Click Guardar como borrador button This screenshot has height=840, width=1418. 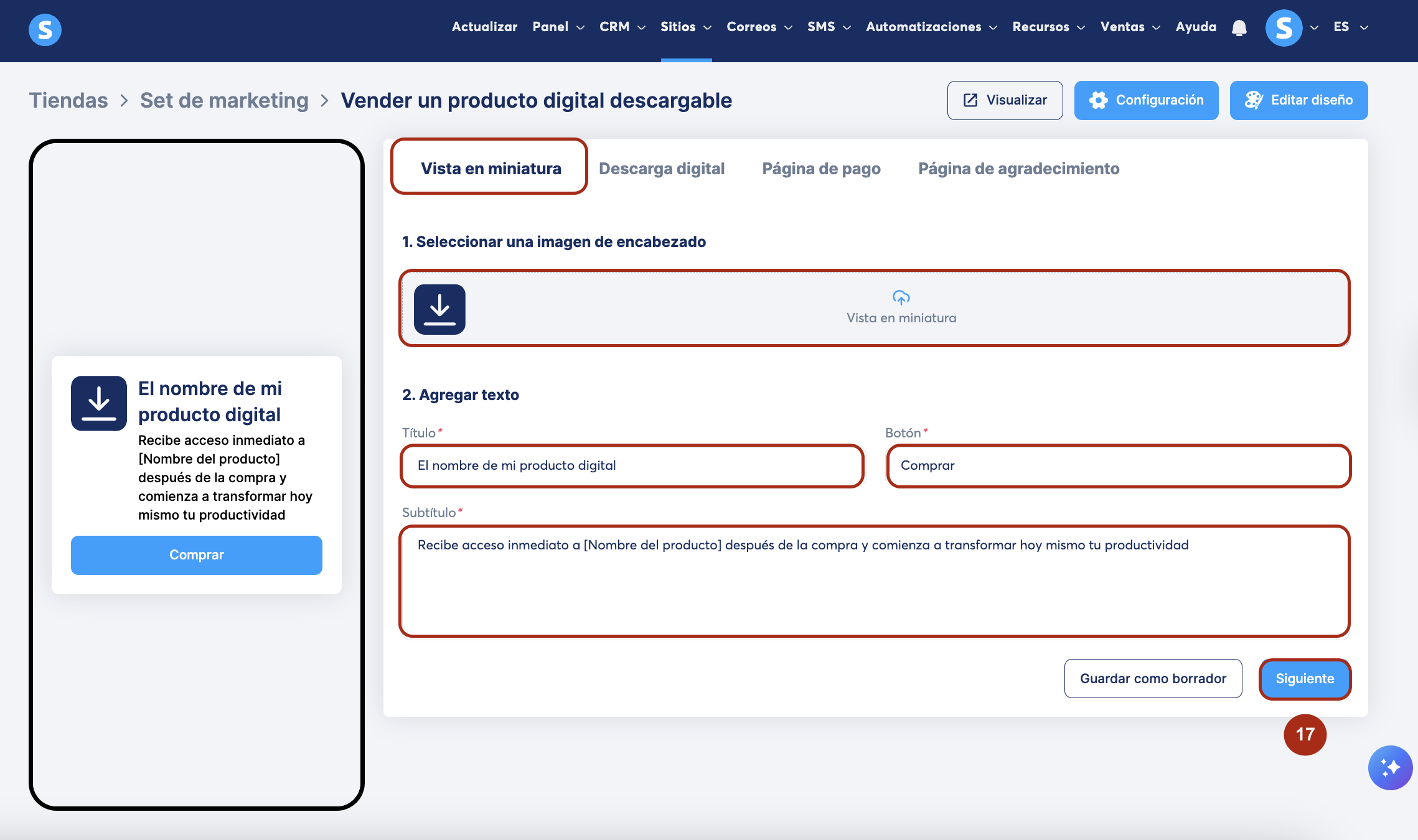1153,678
